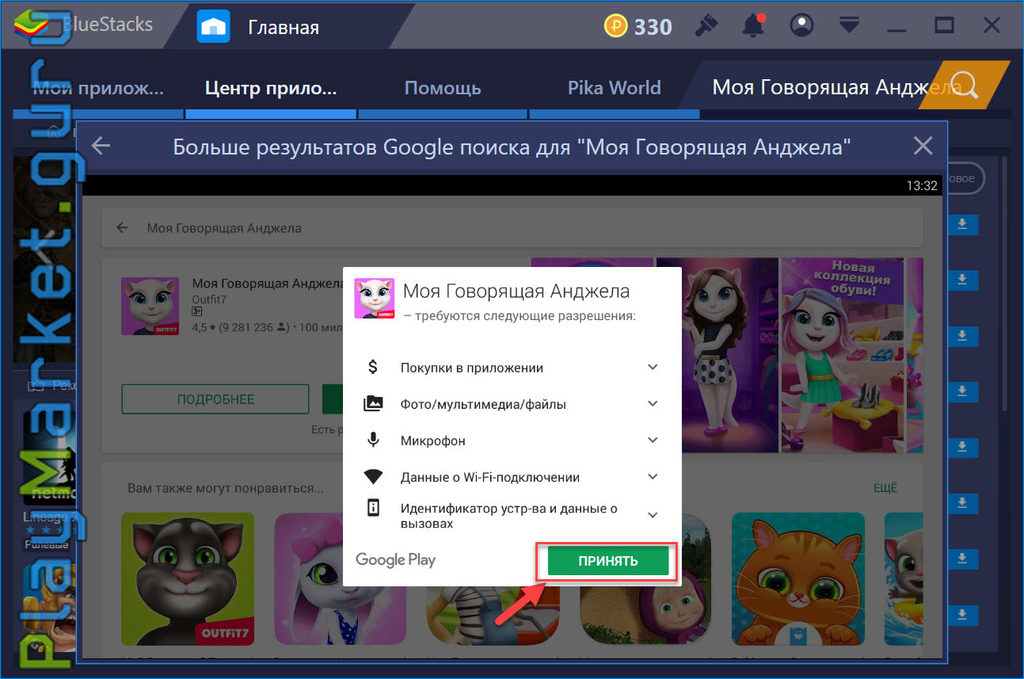Click the Микрофон permission icon
Viewport: 1024px width, 679px height.
[373, 440]
